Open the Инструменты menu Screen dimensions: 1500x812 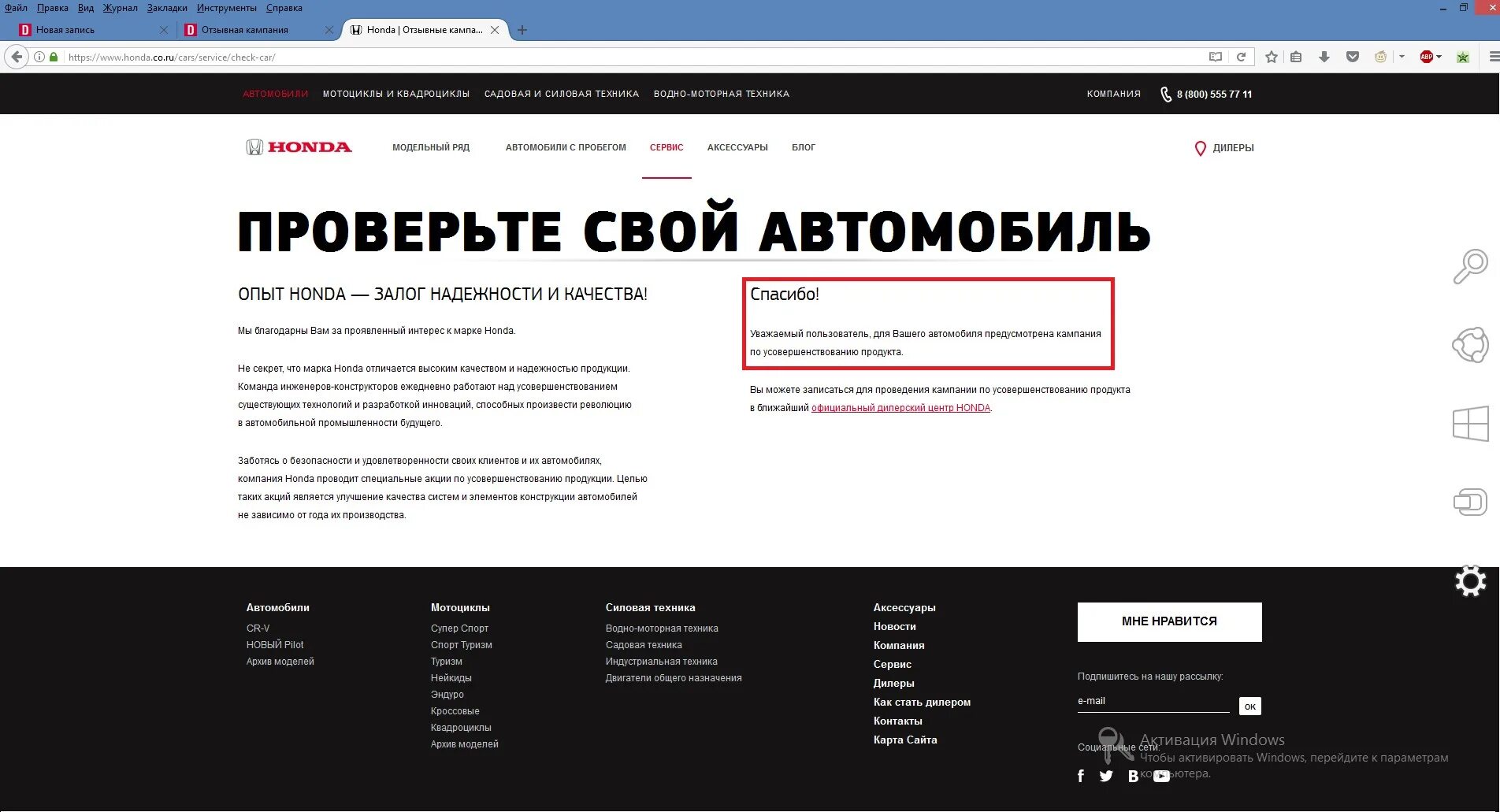pos(227,8)
